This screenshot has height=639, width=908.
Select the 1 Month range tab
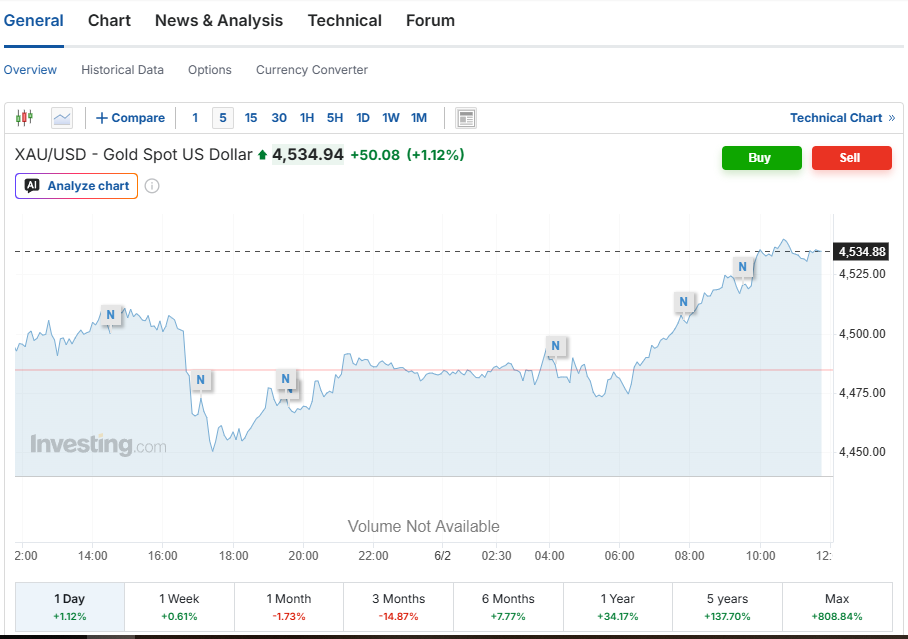(x=289, y=607)
